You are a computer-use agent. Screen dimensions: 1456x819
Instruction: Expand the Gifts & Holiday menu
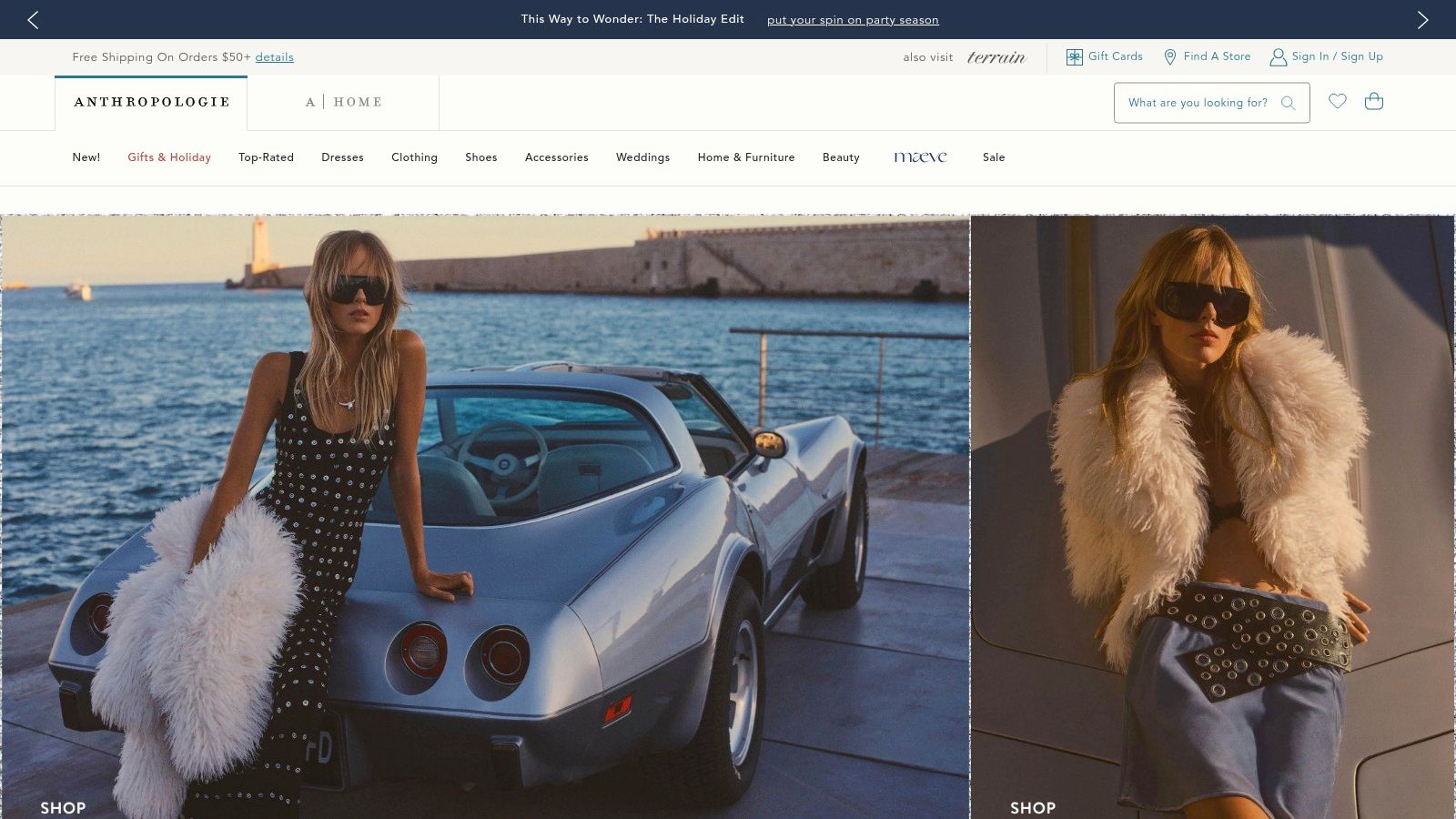click(x=169, y=157)
